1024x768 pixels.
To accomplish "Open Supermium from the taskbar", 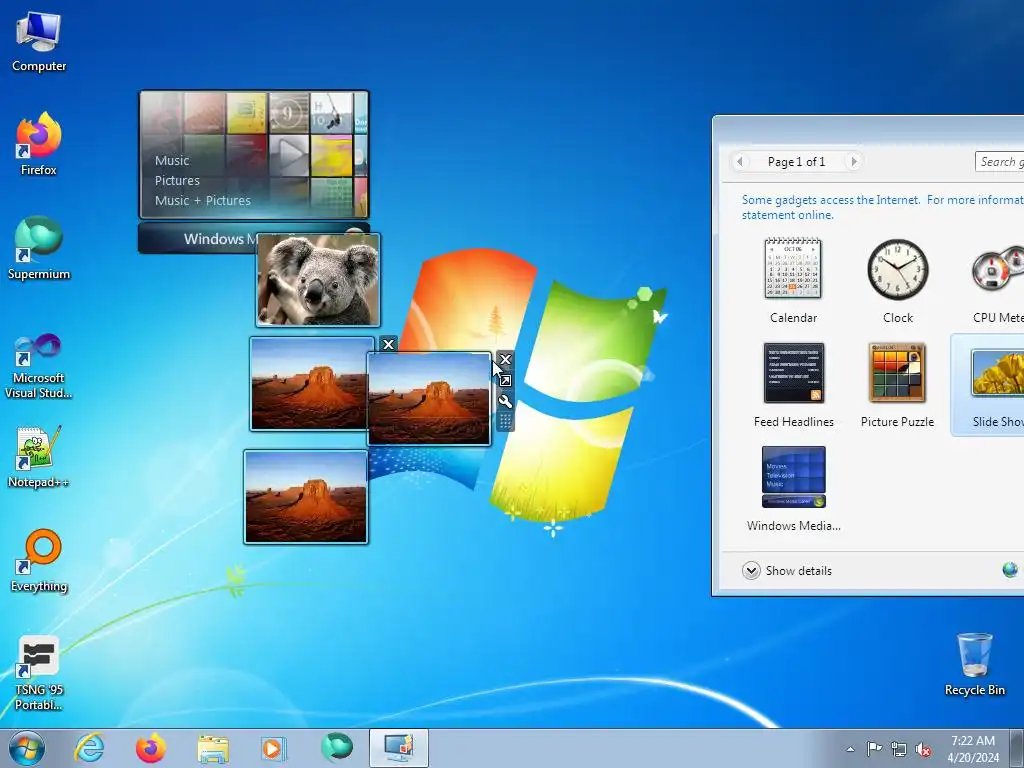I will pos(337,748).
